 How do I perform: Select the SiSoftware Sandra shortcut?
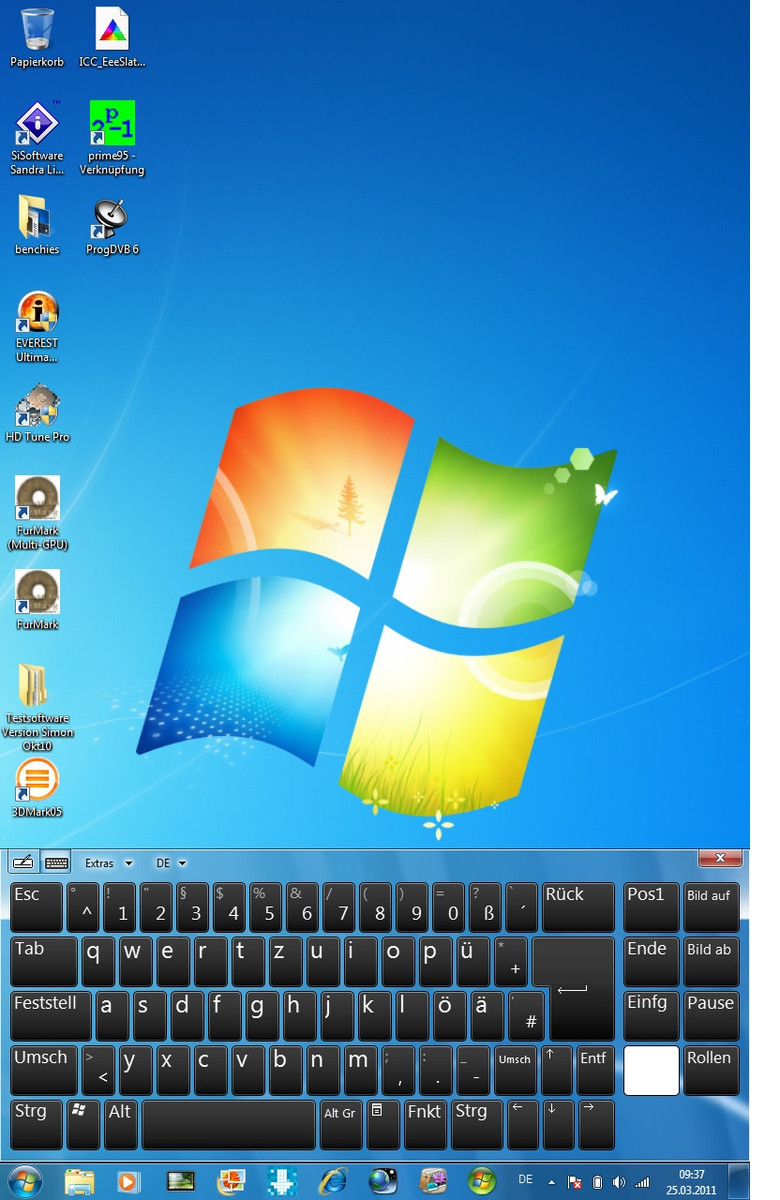(37, 138)
